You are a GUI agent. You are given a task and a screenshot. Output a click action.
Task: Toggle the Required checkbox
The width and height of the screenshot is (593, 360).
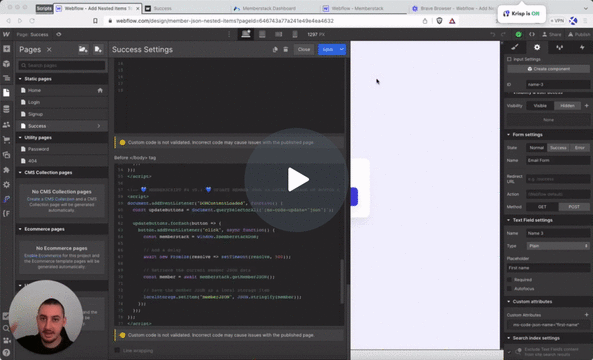[509, 279]
